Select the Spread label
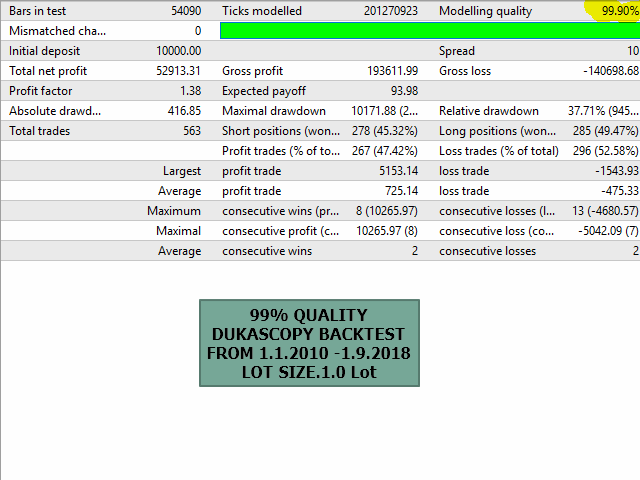 (456, 51)
